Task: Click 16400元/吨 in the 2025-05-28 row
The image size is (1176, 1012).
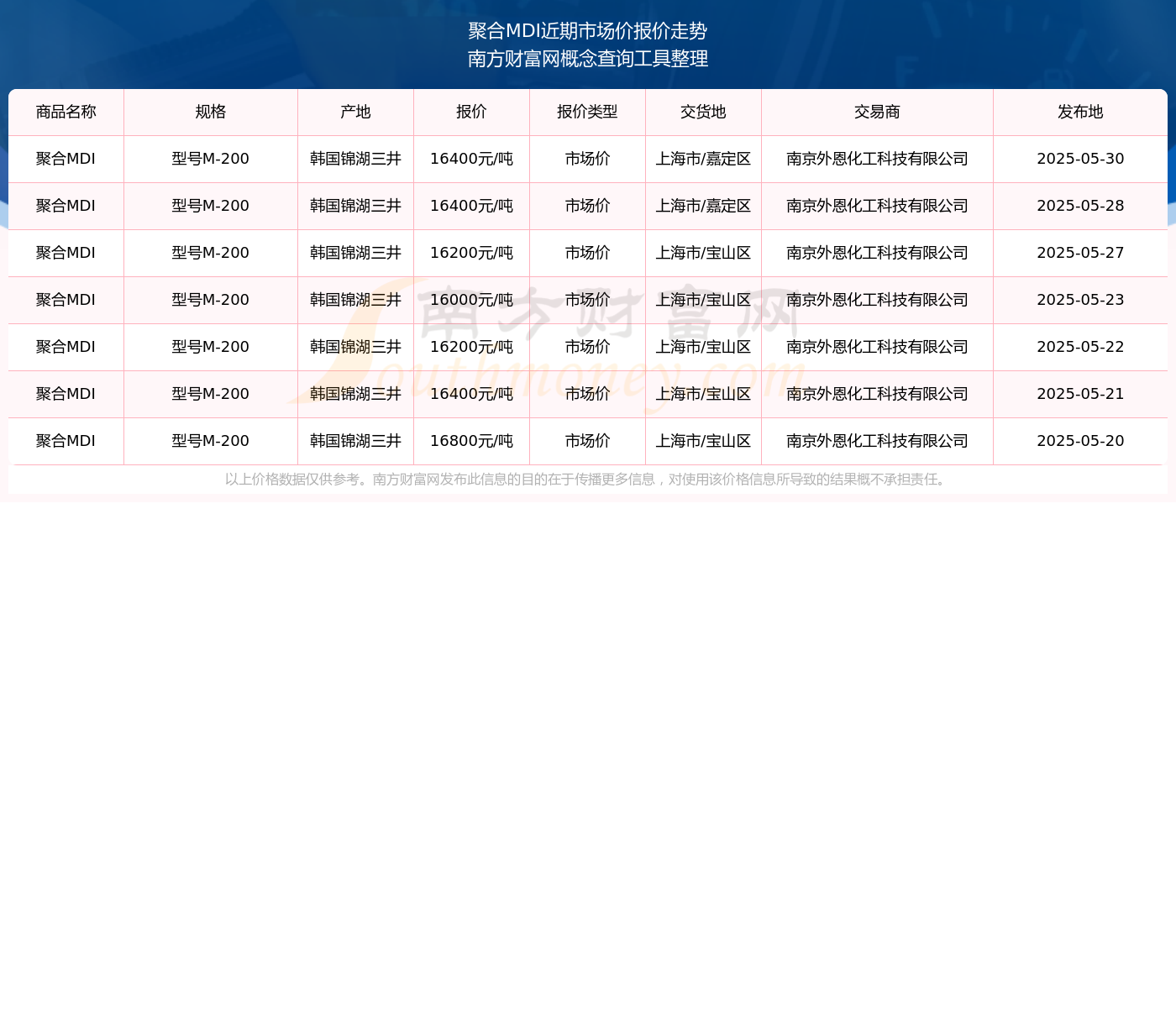Action: [x=472, y=206]
